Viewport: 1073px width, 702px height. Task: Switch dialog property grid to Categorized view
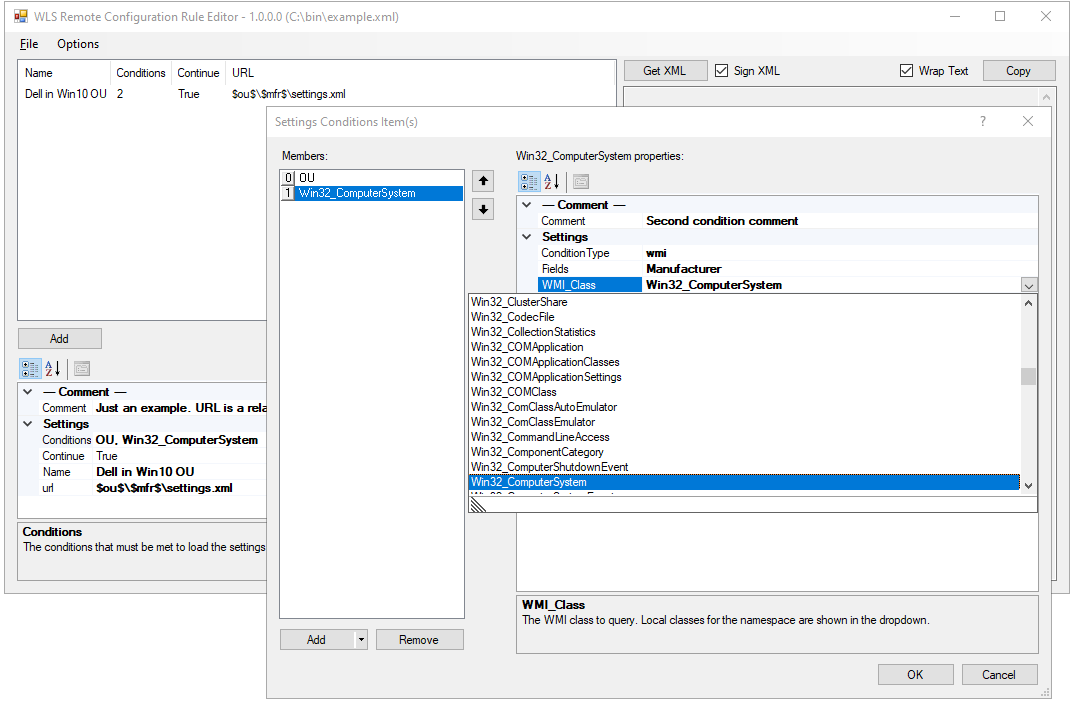coord(529,181)
